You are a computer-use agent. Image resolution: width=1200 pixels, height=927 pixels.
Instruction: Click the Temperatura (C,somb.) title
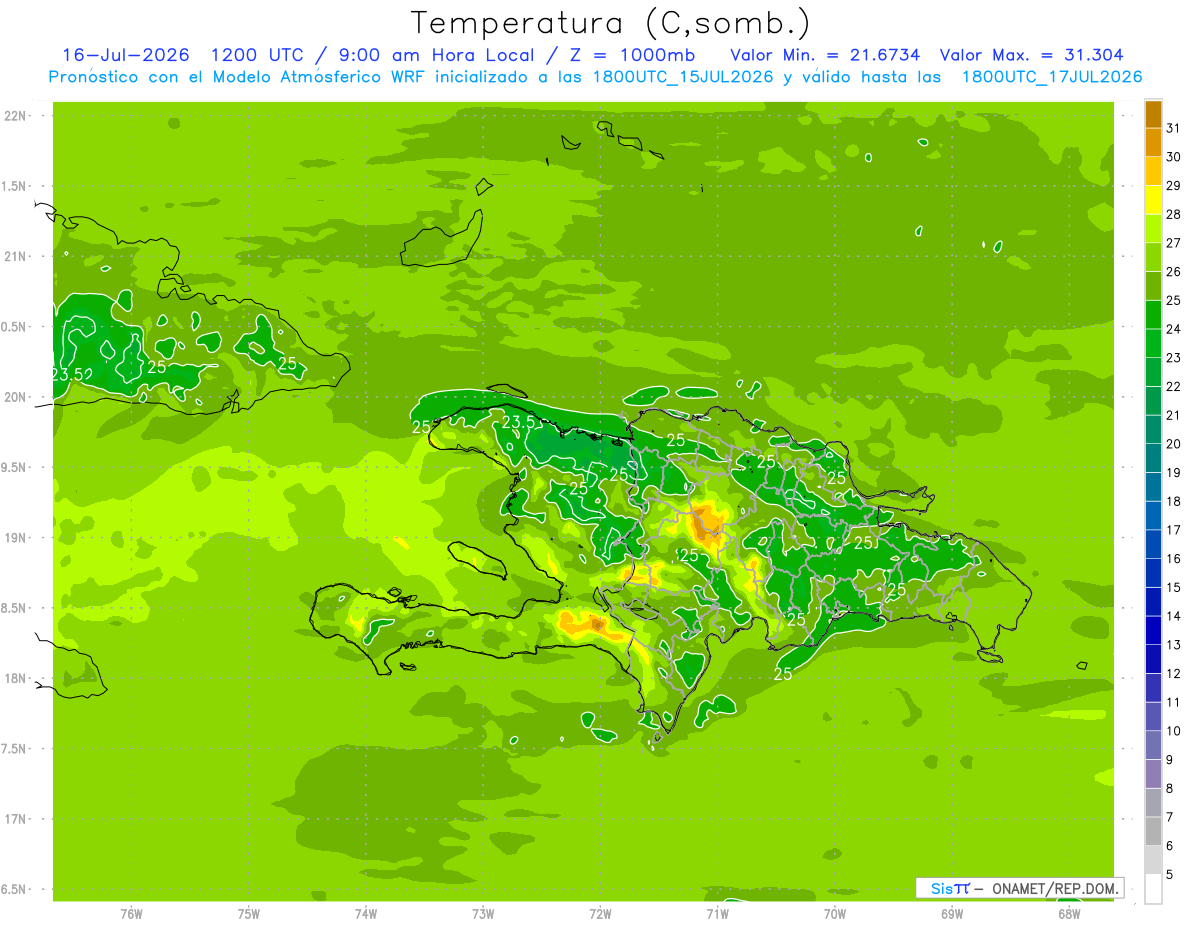tap(610, 24)
